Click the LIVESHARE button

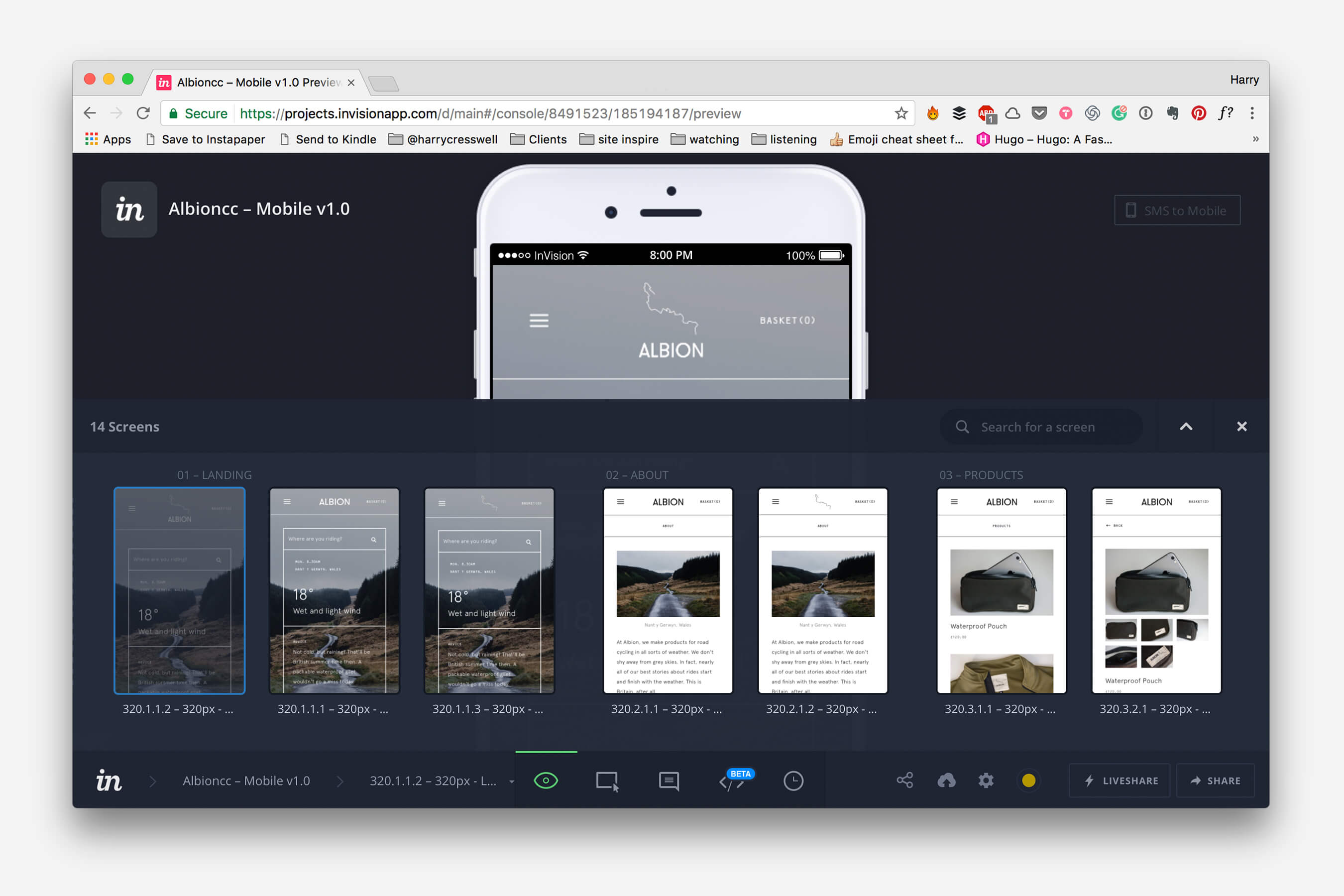coord(1120,781)
